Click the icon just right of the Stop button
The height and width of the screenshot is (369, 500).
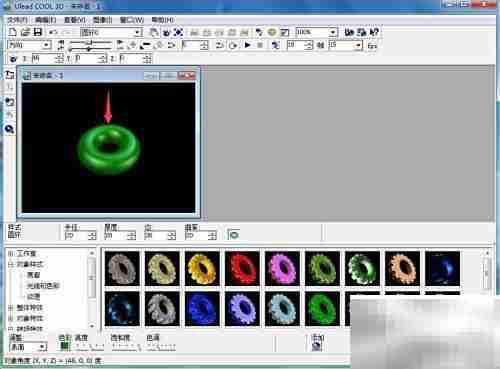[x=275, y=45]
